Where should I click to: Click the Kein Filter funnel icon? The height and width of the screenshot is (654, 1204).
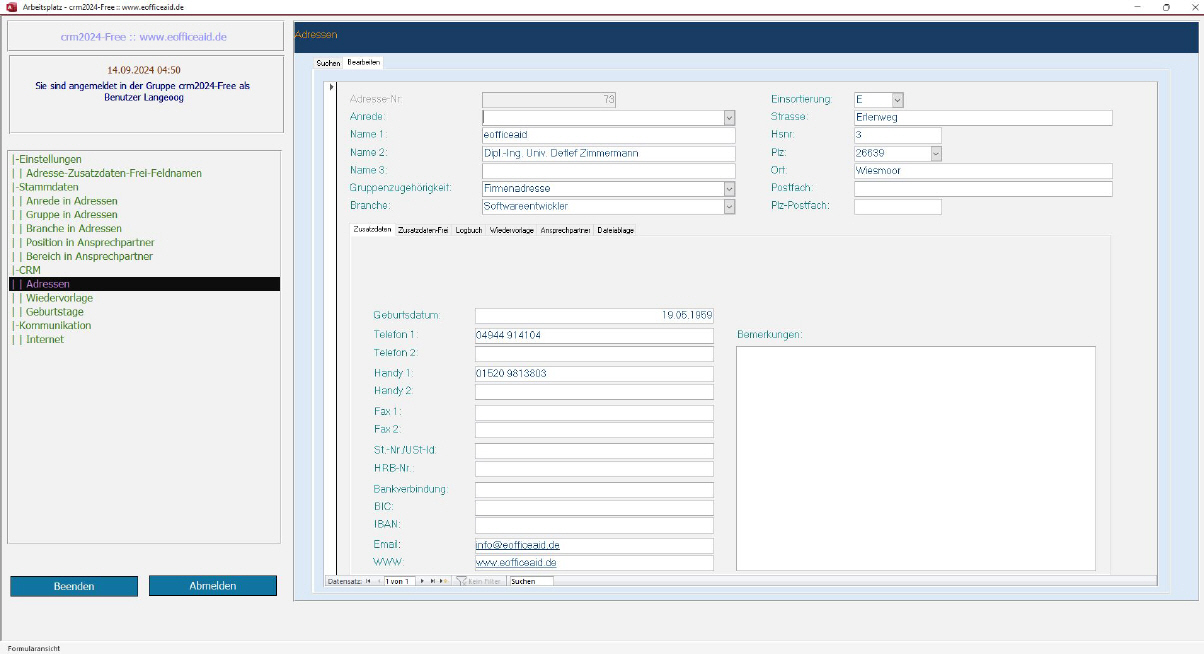point(462,581)
